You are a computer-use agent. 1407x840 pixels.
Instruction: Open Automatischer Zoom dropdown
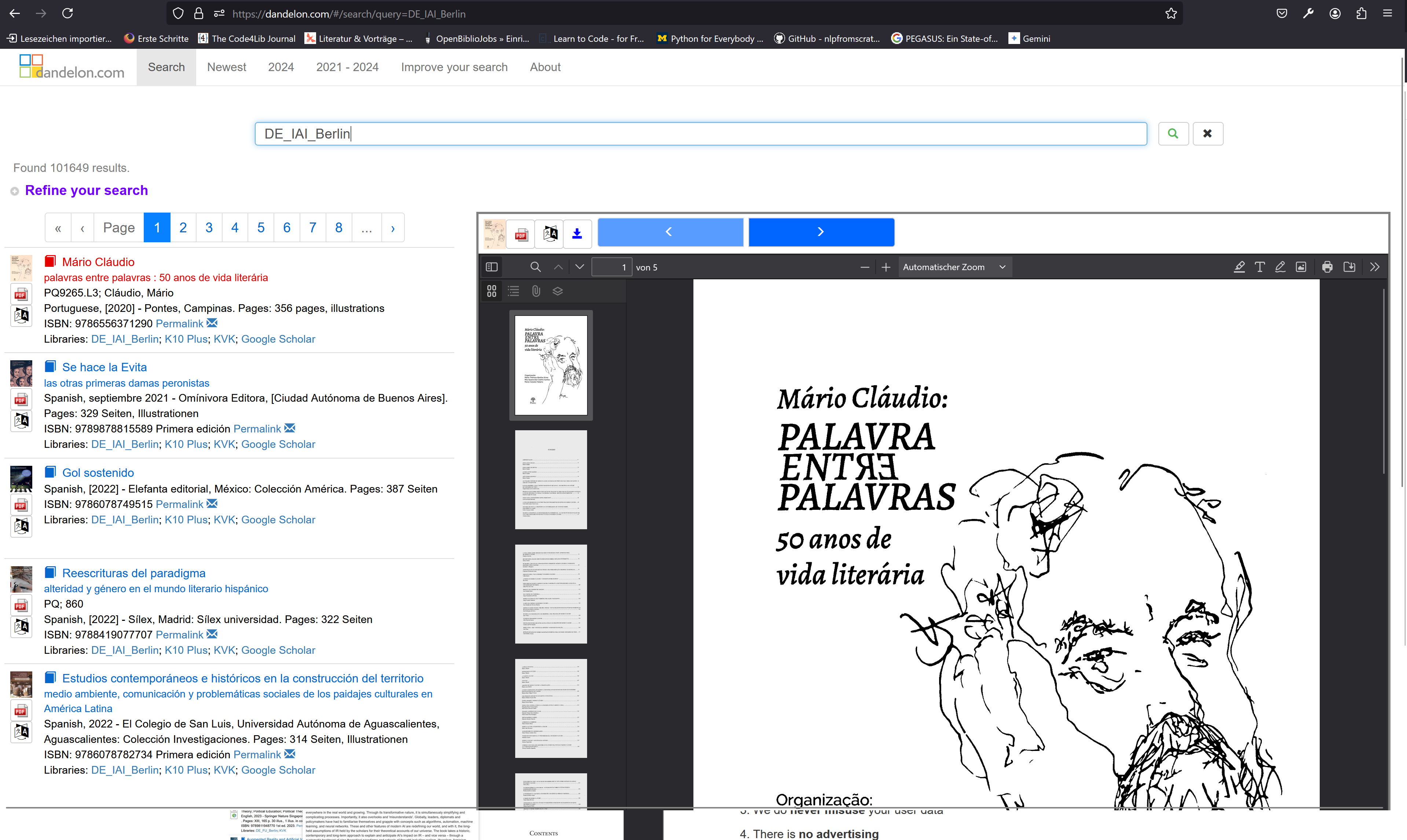pos(955,267)
